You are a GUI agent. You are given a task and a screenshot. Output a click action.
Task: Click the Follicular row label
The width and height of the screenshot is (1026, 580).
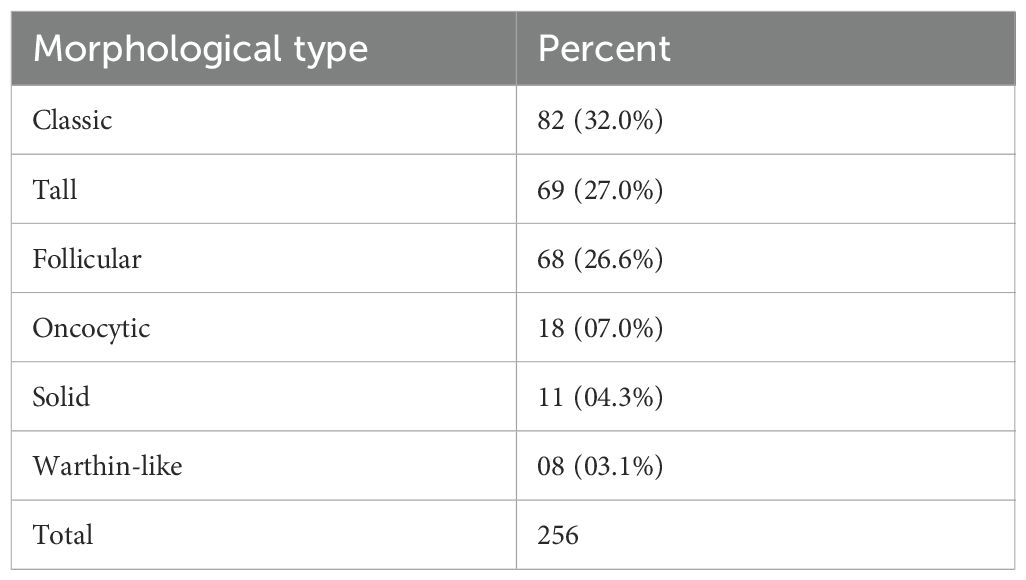point(87,259)
